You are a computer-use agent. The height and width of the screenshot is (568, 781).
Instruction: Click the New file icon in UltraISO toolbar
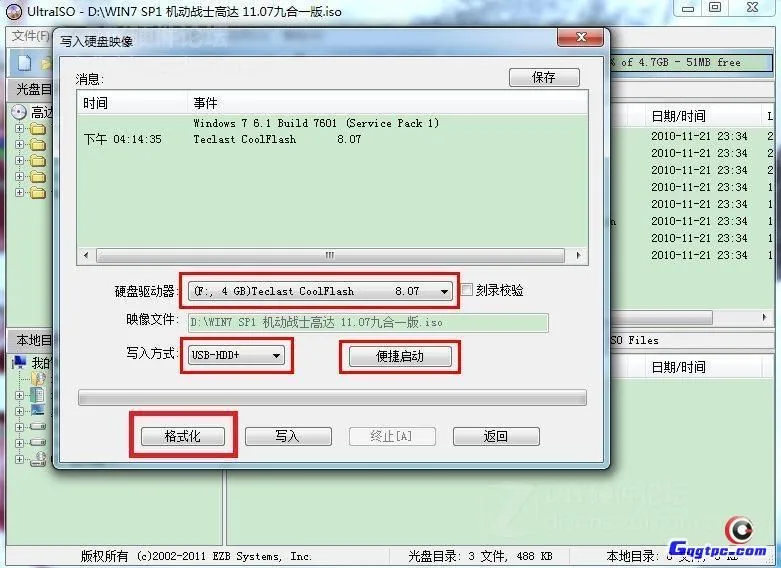click(x=24, y=63)
